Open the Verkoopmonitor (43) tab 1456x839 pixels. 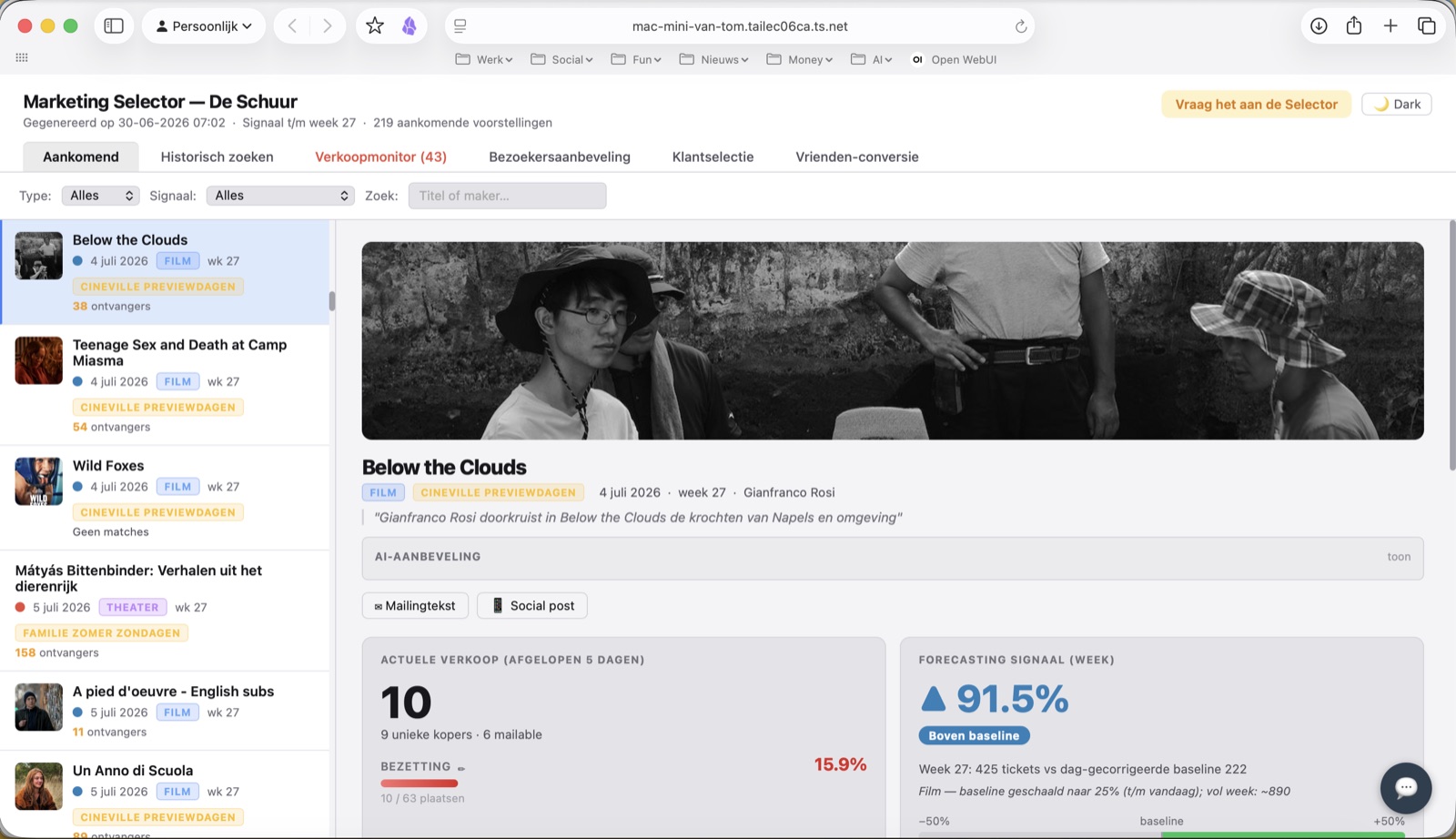(x=380, y=157)
